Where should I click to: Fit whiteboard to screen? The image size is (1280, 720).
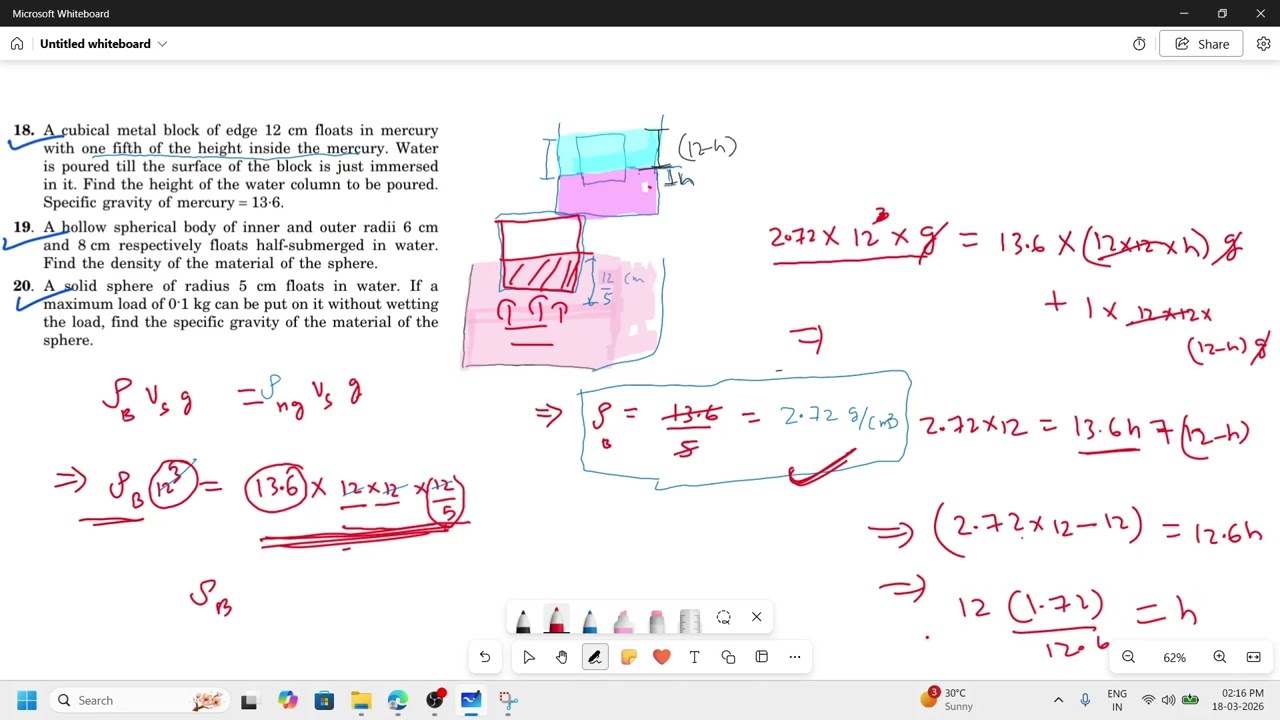point(1253,657)
